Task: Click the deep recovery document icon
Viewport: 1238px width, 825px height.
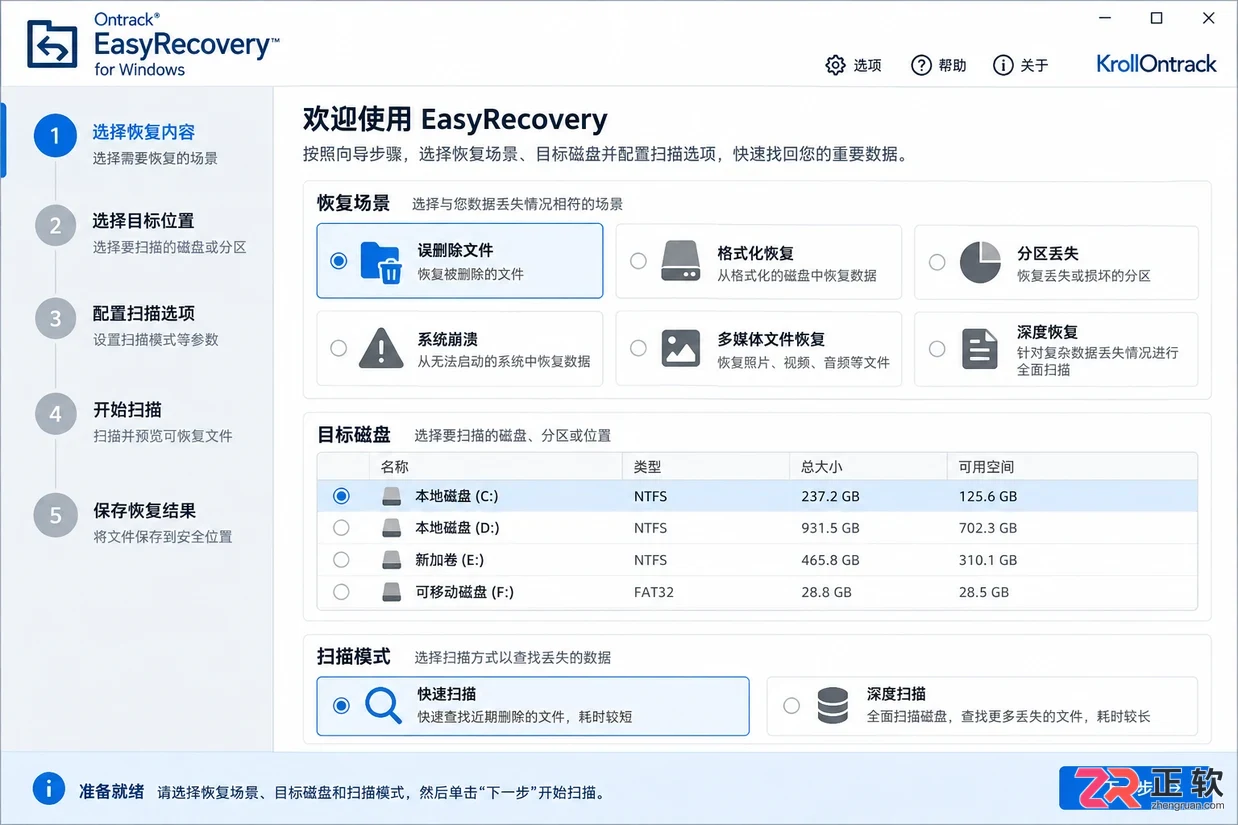Action: coord(980,349)
